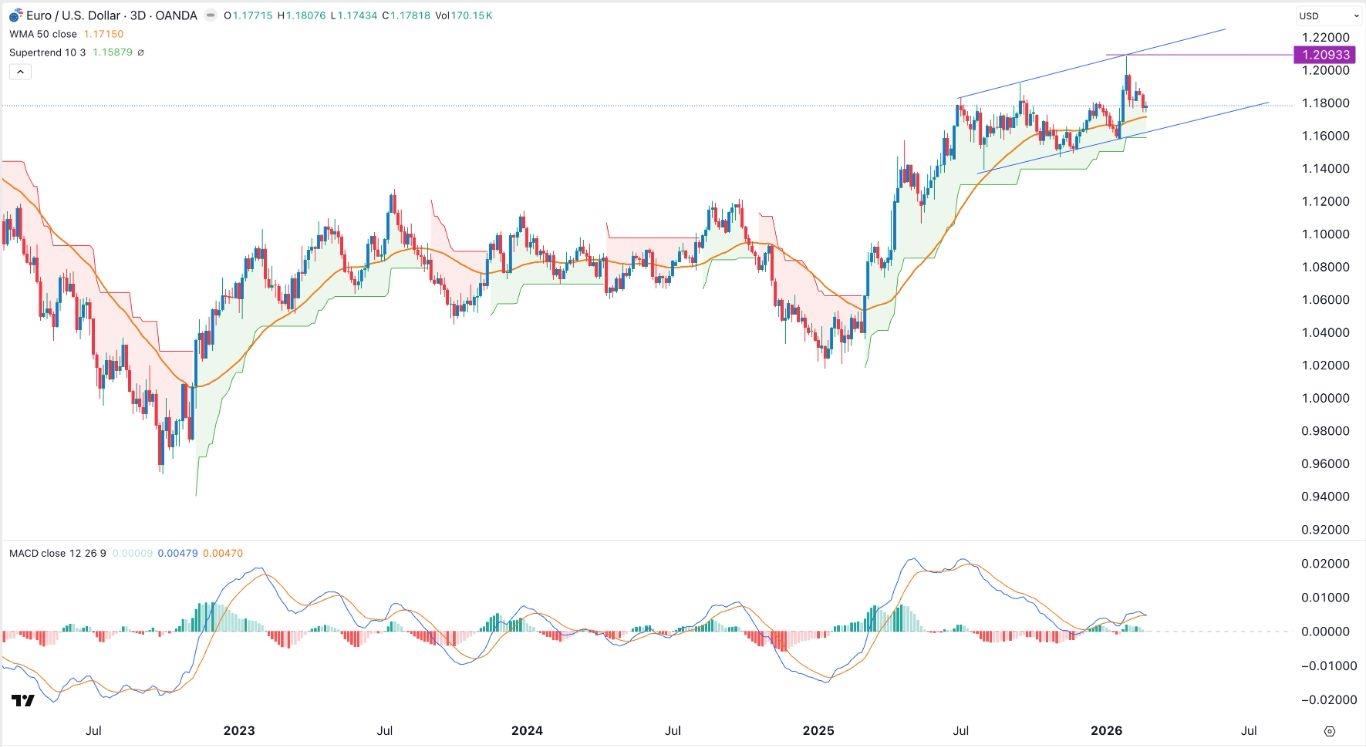Select the 2025 label on the time axis
This screenshot has width=1366, height=747.
(818, 731)
